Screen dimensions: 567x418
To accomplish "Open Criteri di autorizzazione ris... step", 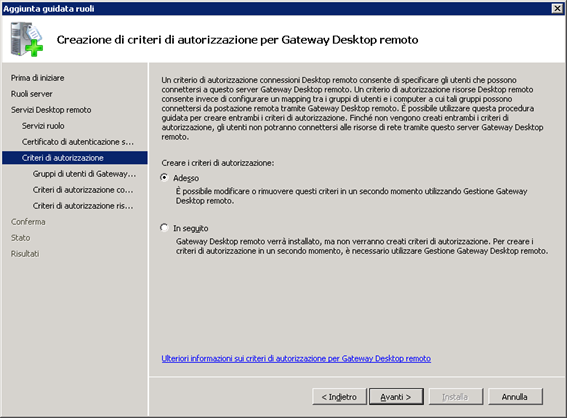I will click(83, 206).
